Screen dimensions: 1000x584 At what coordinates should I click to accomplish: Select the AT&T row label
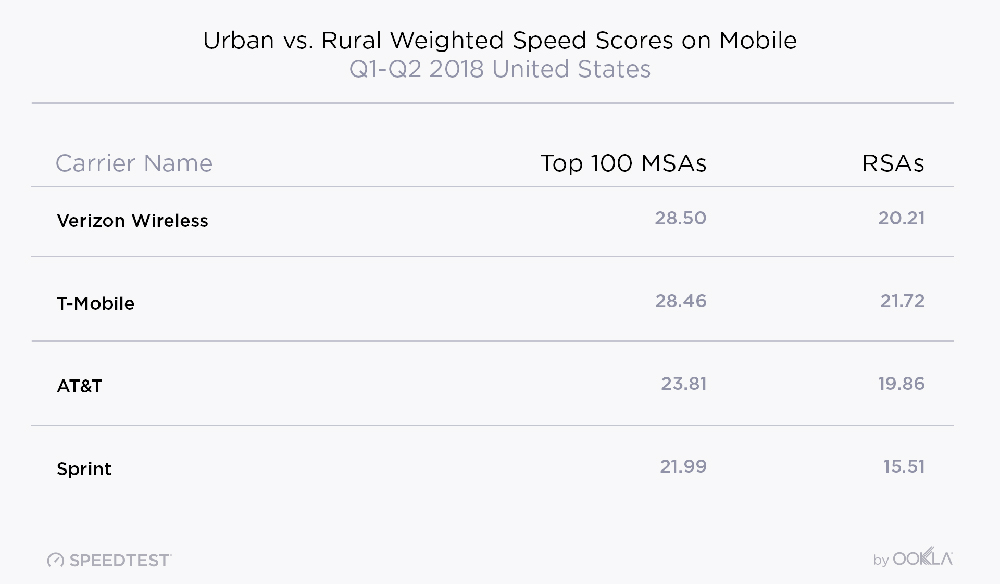click(x=79, y=385)
